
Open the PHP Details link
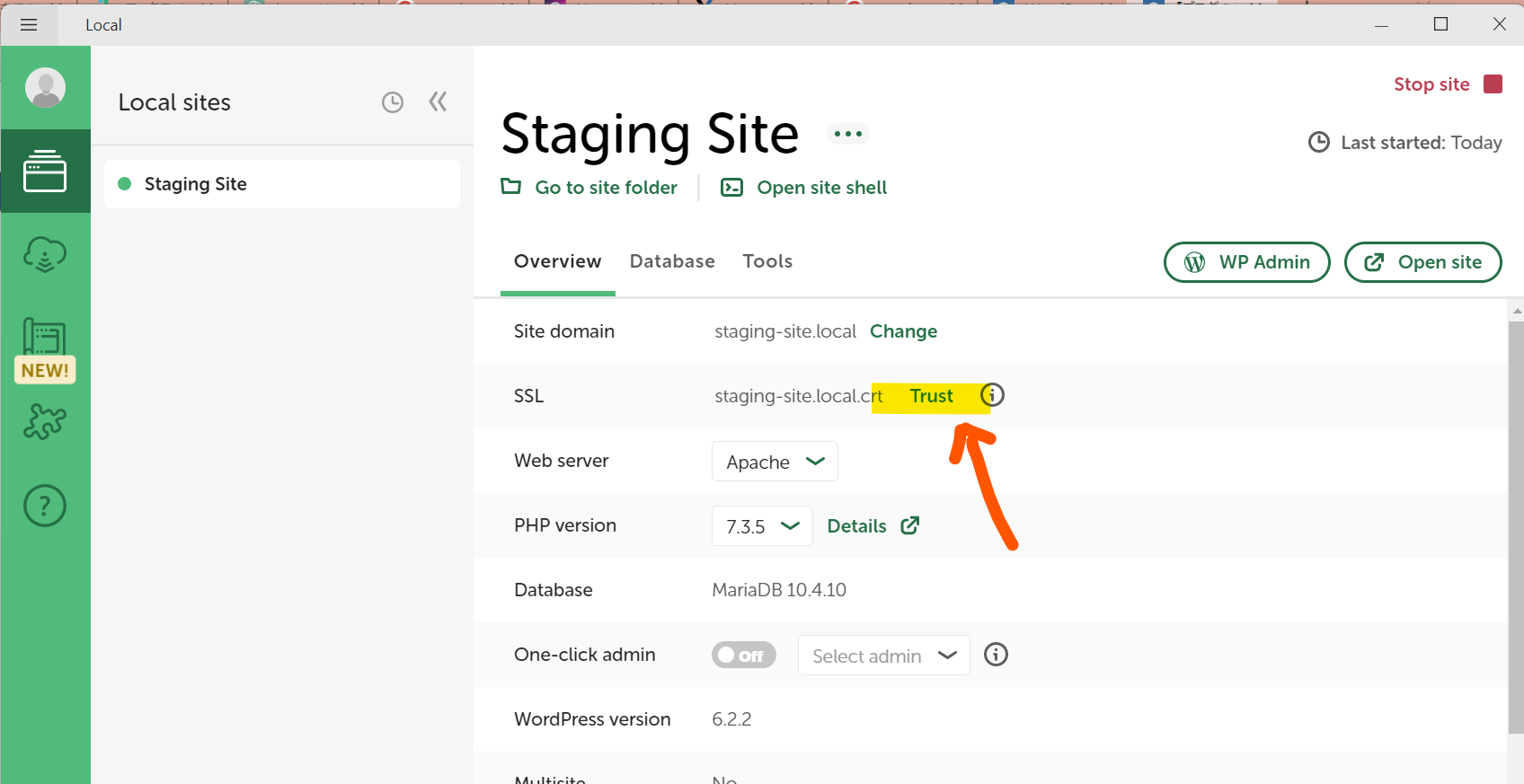(x=873, y=526)
